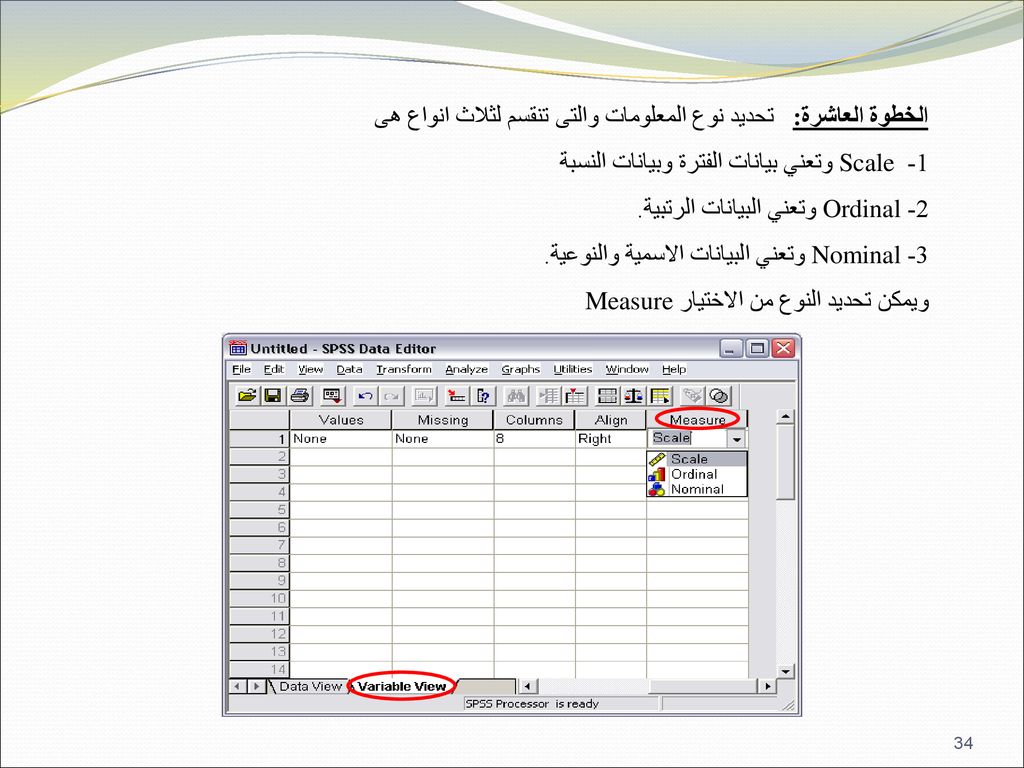
Task: Click the grid scrollbar right arrow
Action: [767, 686]
